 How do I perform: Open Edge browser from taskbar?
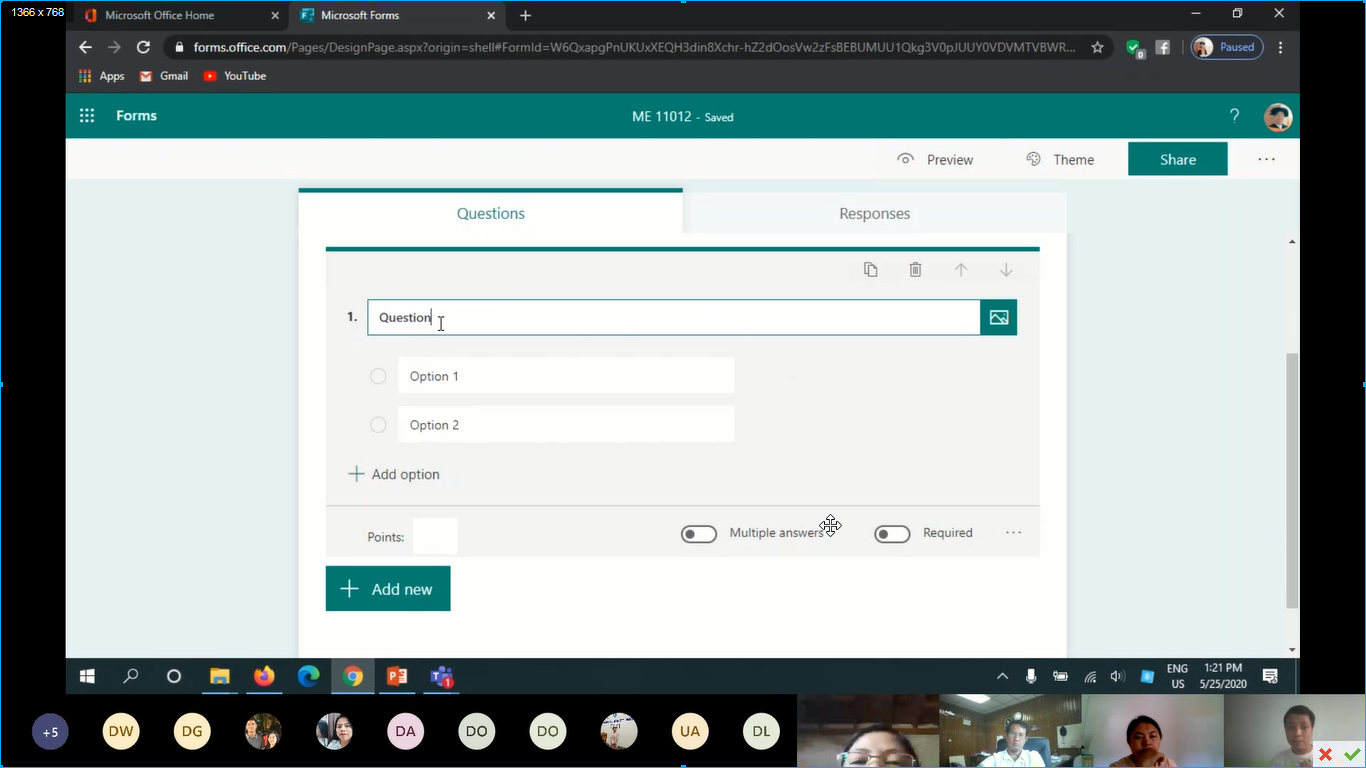coord(308,676)
